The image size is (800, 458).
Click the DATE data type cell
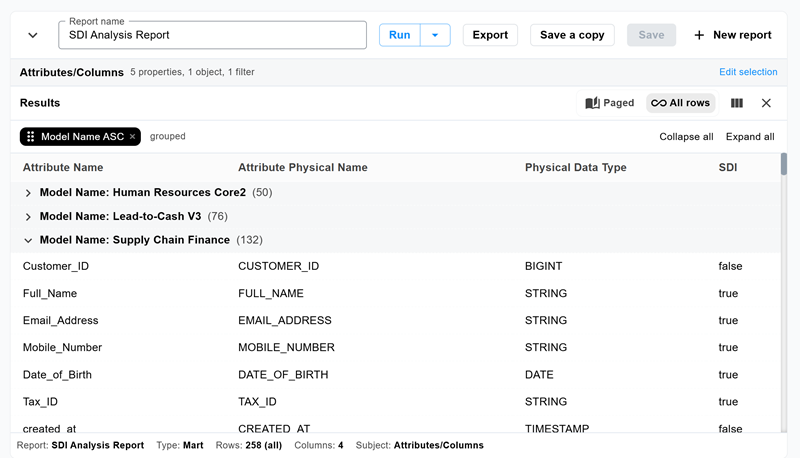(x=539, y=375)
